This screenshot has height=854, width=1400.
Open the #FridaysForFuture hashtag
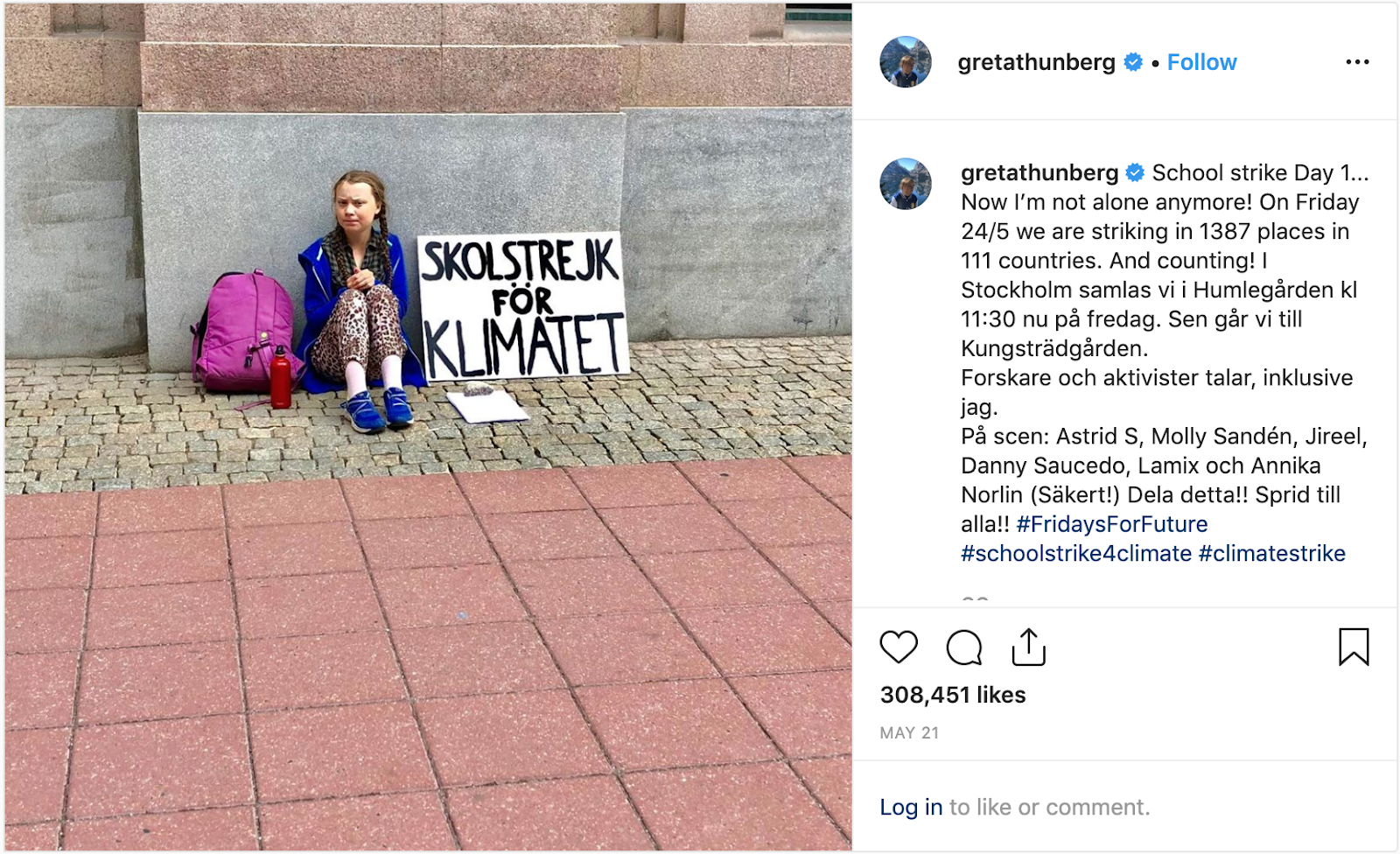coord(1112,524)
